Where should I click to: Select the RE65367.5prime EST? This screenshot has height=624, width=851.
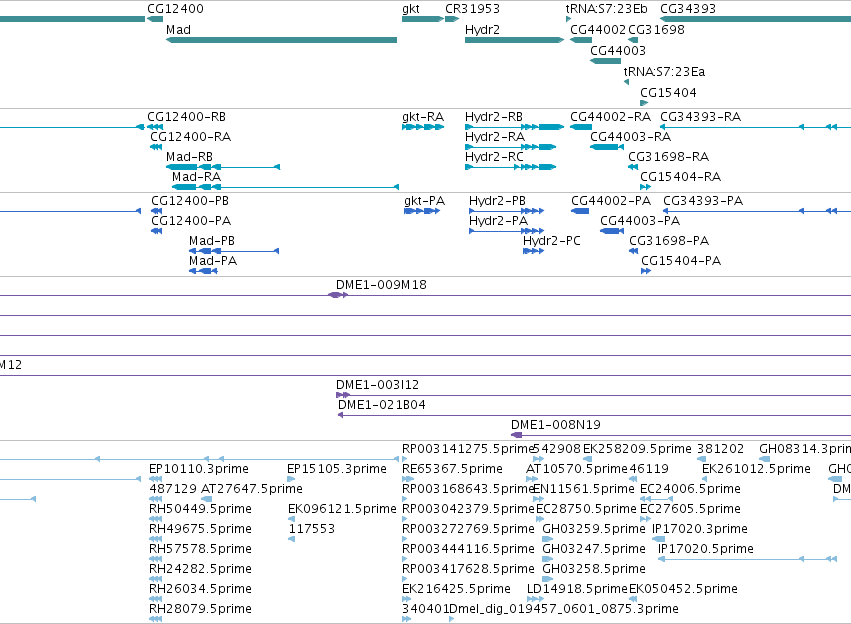(408, 479)
